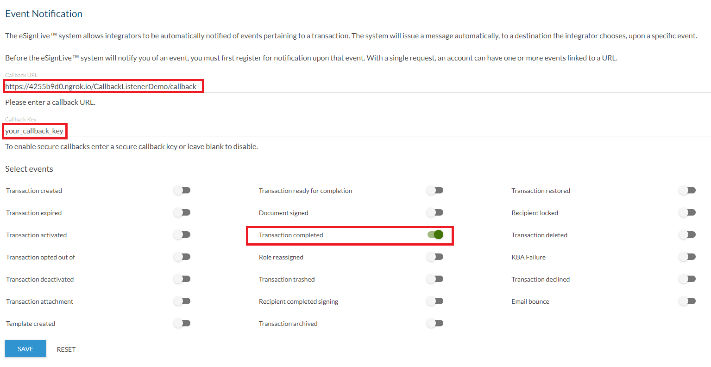Enable Document signed event switch
Image resolution: width=711 pixels, height=367 pixels.
coord(435,213)
